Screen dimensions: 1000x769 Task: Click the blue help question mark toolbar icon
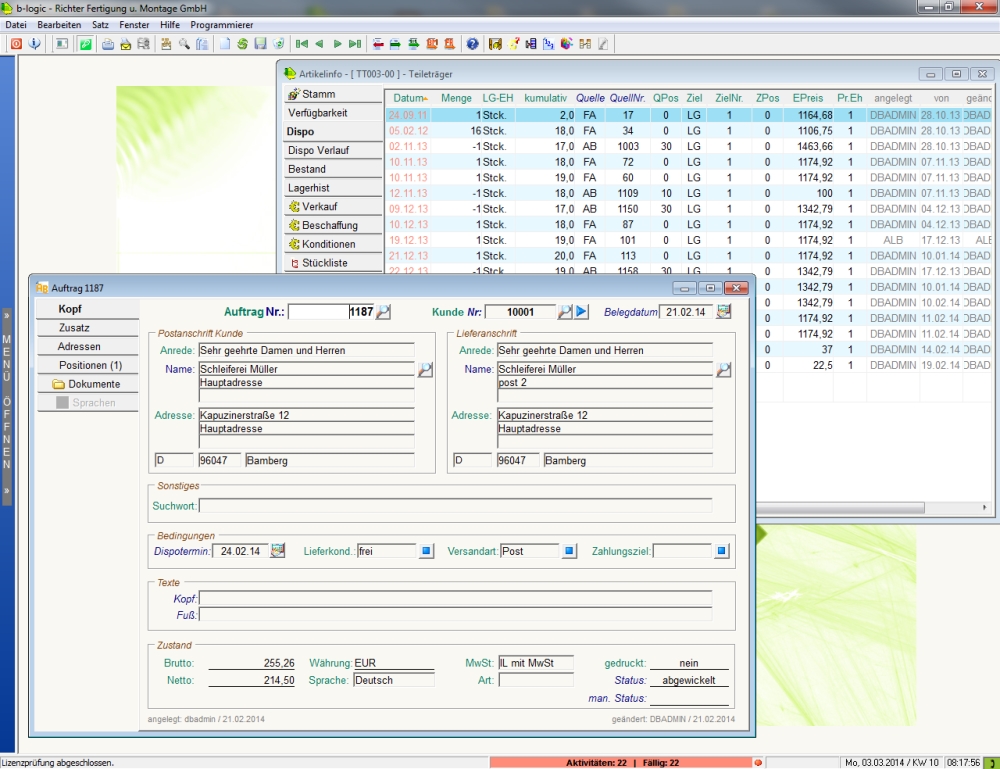click(x=472, y=44)
